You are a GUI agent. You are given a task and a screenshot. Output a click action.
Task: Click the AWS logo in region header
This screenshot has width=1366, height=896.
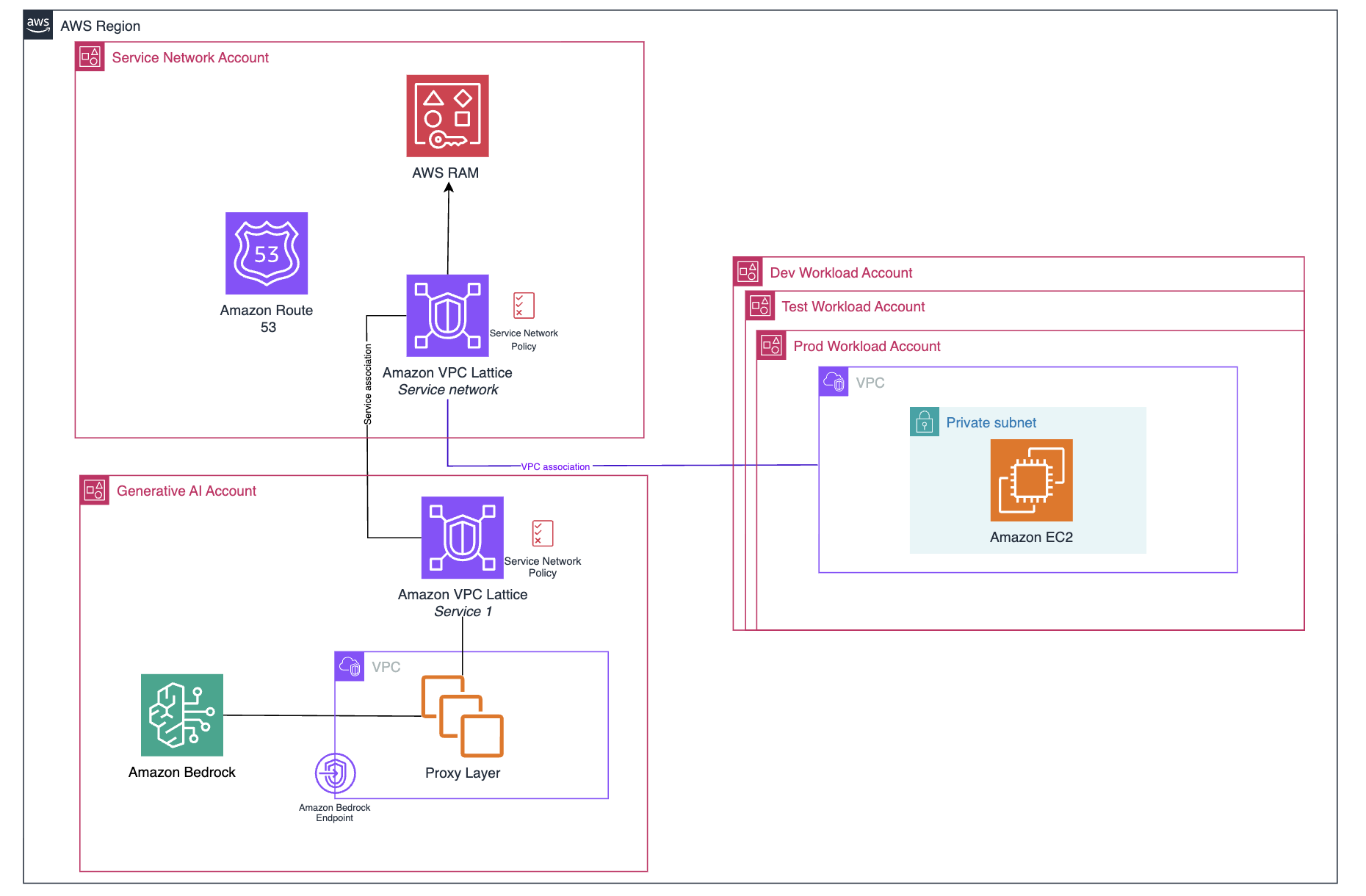(x=38, y=25)
